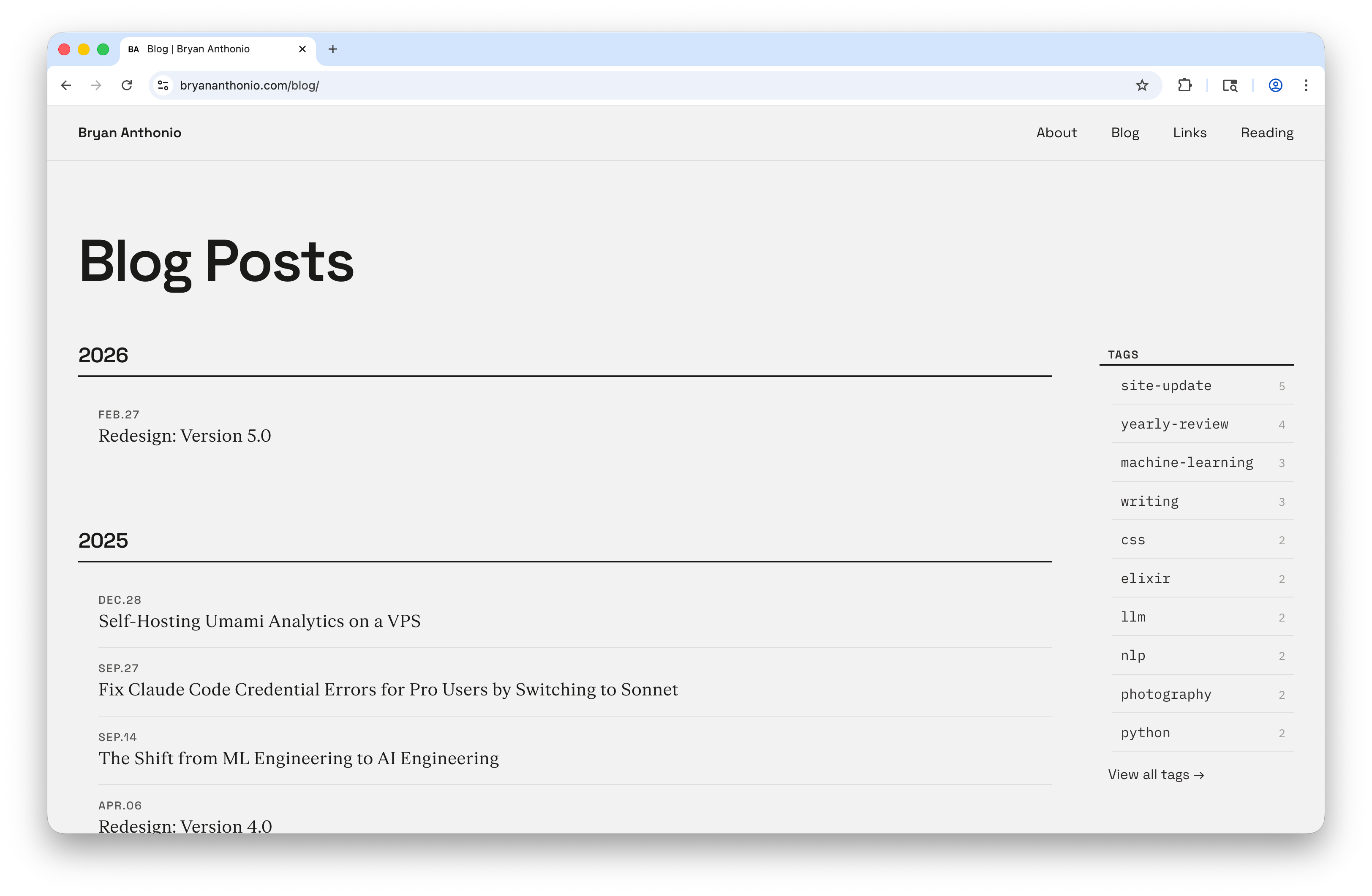Click the forward navigation arrow
The image size is (1372, 896).
(x=96, y=85)
